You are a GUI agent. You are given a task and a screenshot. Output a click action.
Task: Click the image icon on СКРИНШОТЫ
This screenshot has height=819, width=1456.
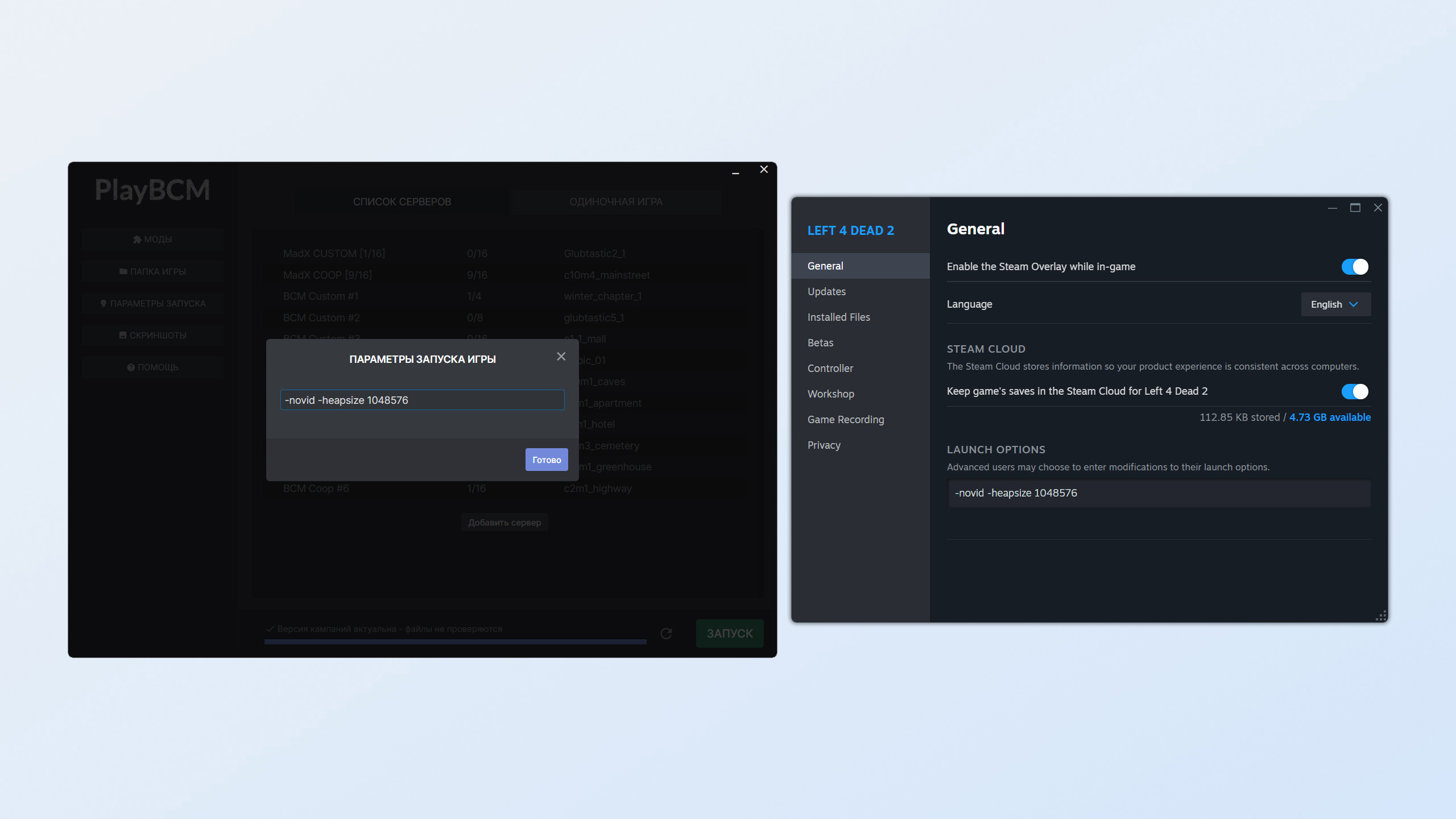tap(123, 335)
